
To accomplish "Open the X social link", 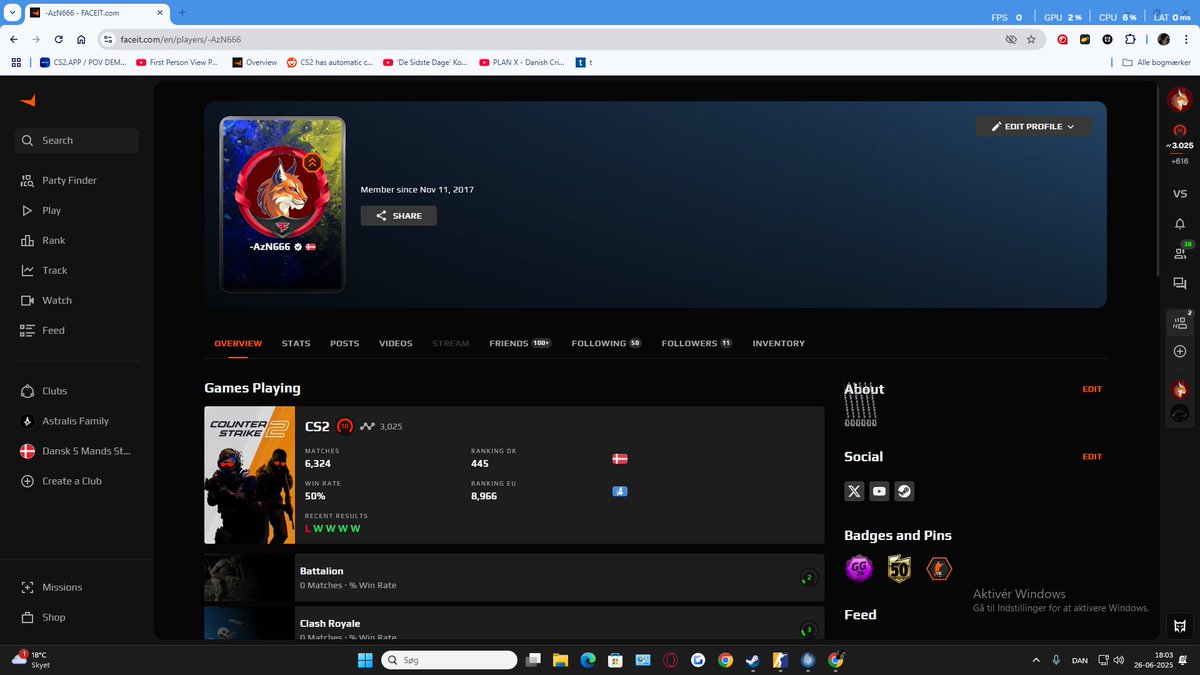I will click(x=854, y=491).
